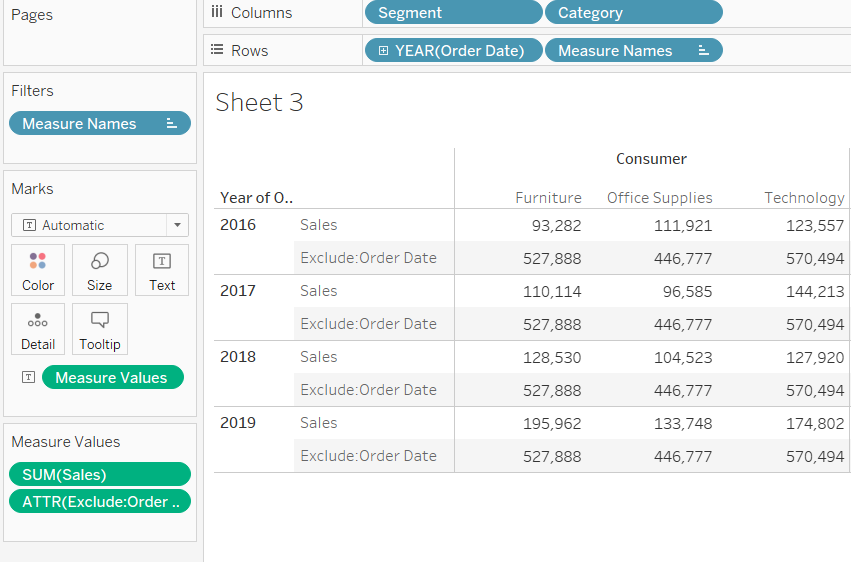Select Measure Values pill on Marks card
The image size is (851, 562).
tap(113, 377)
